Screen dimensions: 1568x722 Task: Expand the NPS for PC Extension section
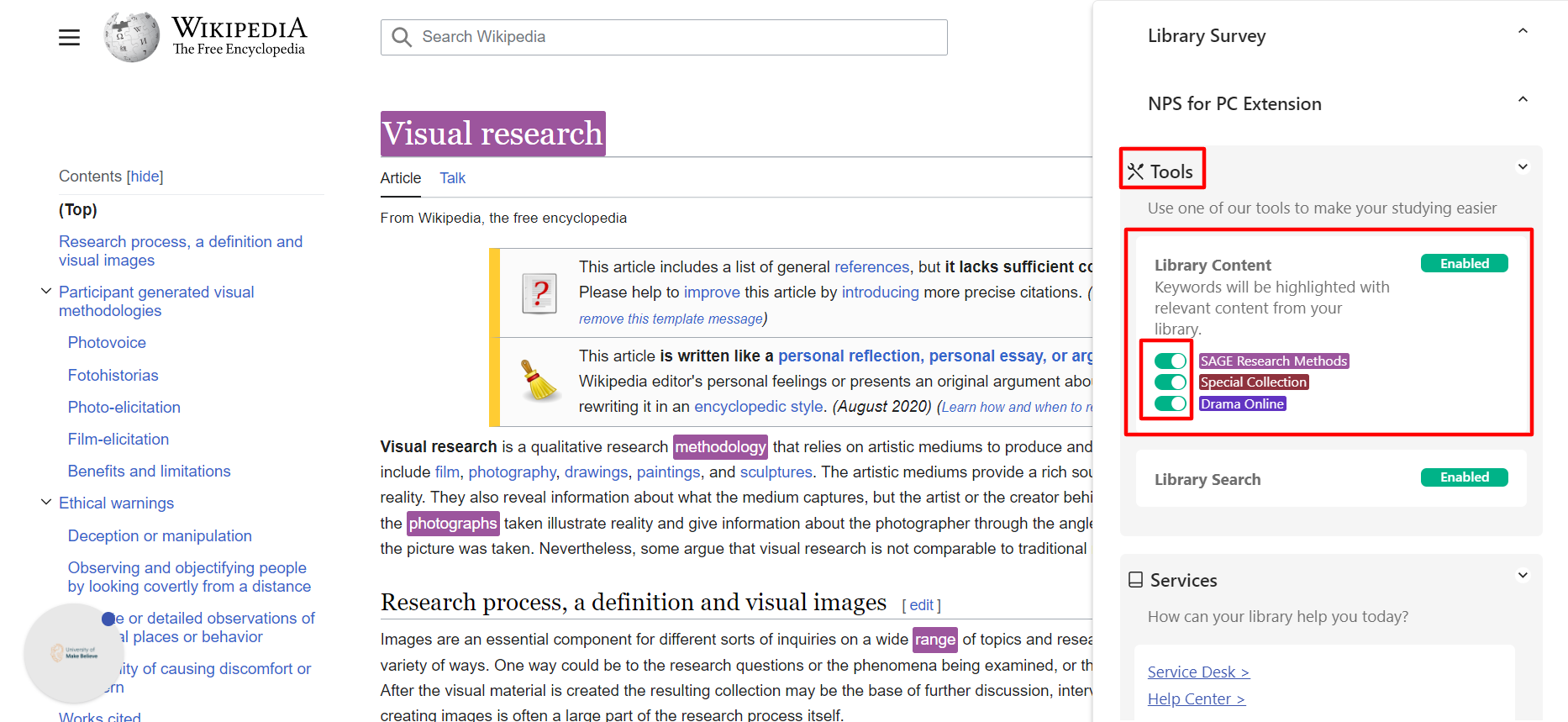(1522, 99)
